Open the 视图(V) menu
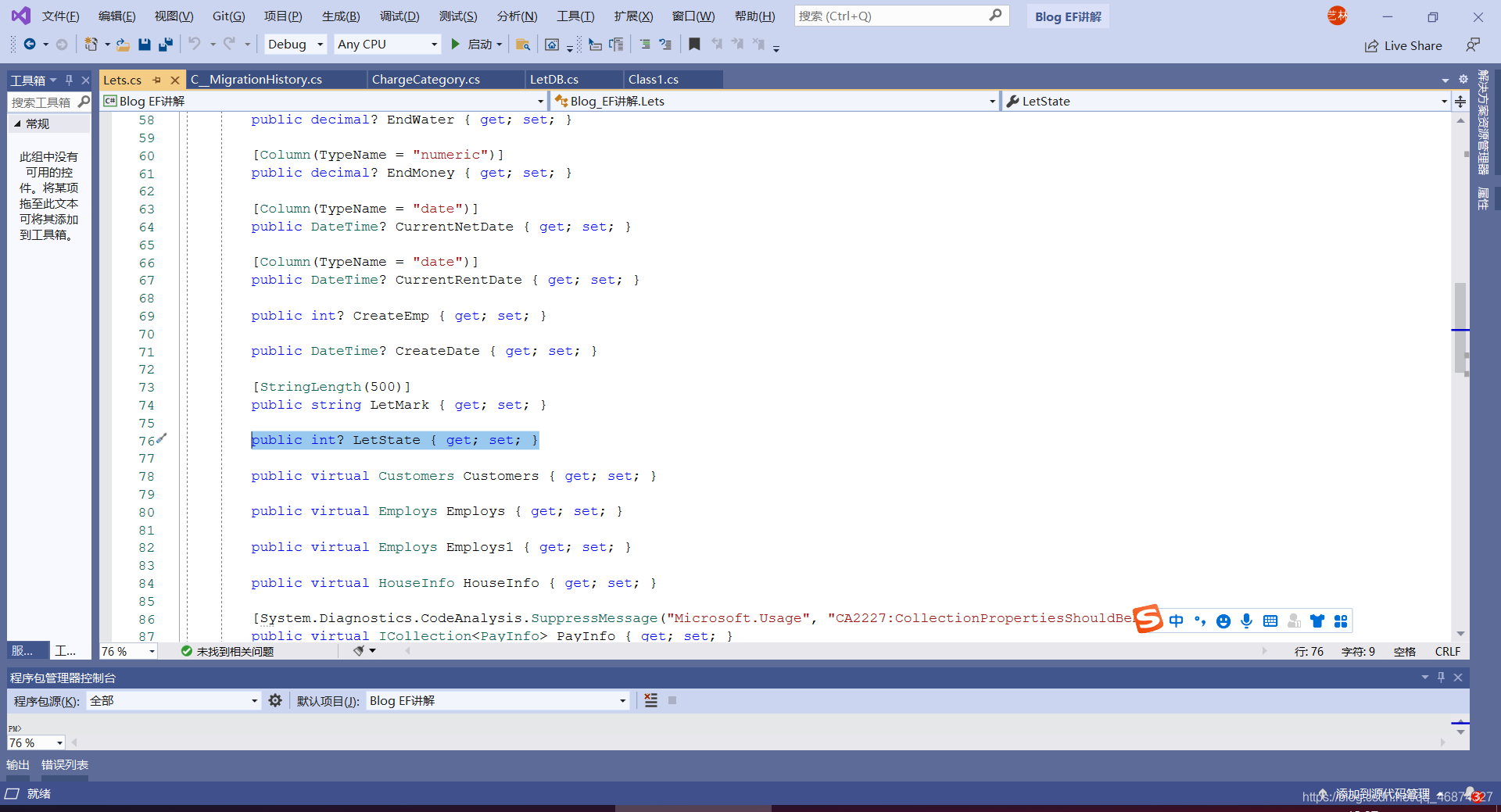Image resolution: width=1501 pixels, height=812 pixels. coord(174,16)
